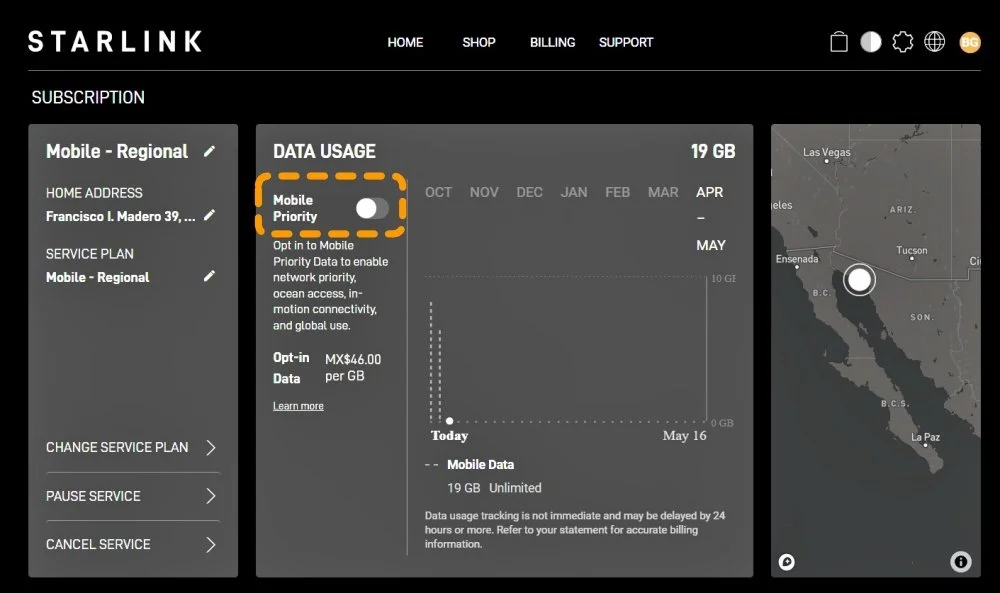Click the 19 GB total usage value
This screenshot has height=593, width=1000.
click(x=713, y=151)
